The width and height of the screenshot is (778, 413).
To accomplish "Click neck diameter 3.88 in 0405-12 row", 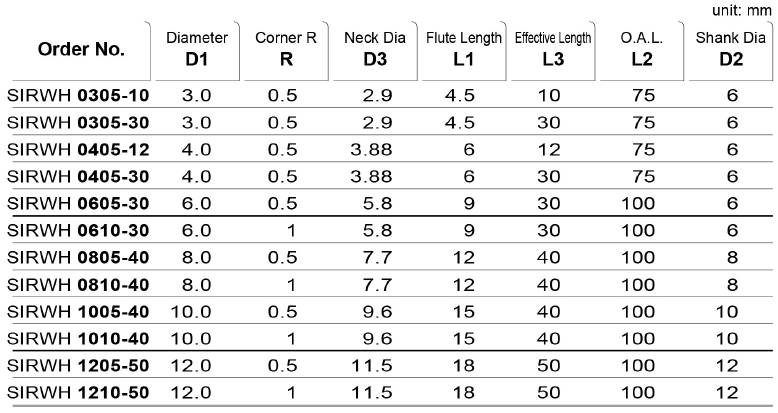I will [371, 149].
